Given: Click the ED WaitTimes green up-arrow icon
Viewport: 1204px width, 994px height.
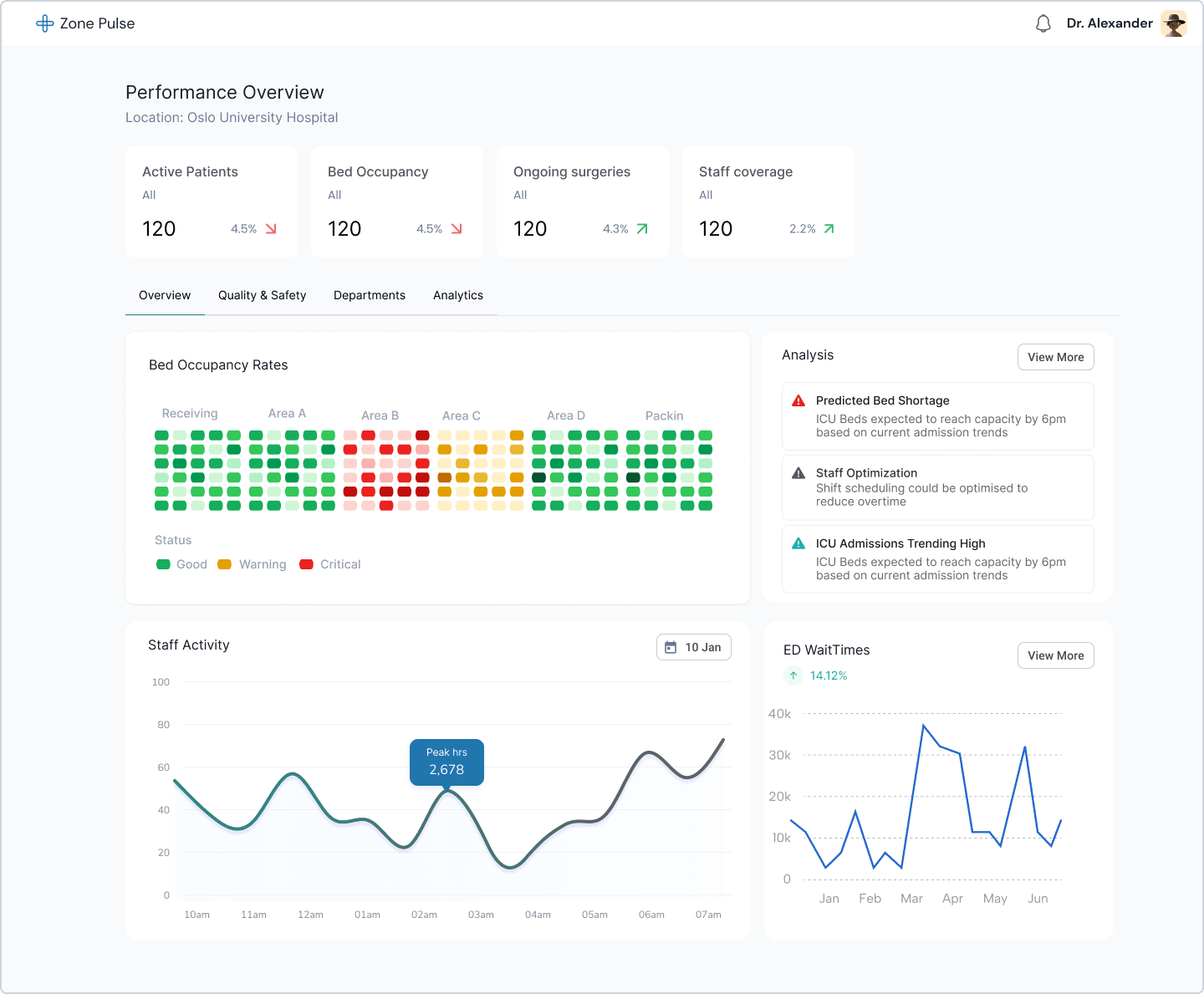Looking at the screenshot, I should pyautogui.click(x=793, y=675).
